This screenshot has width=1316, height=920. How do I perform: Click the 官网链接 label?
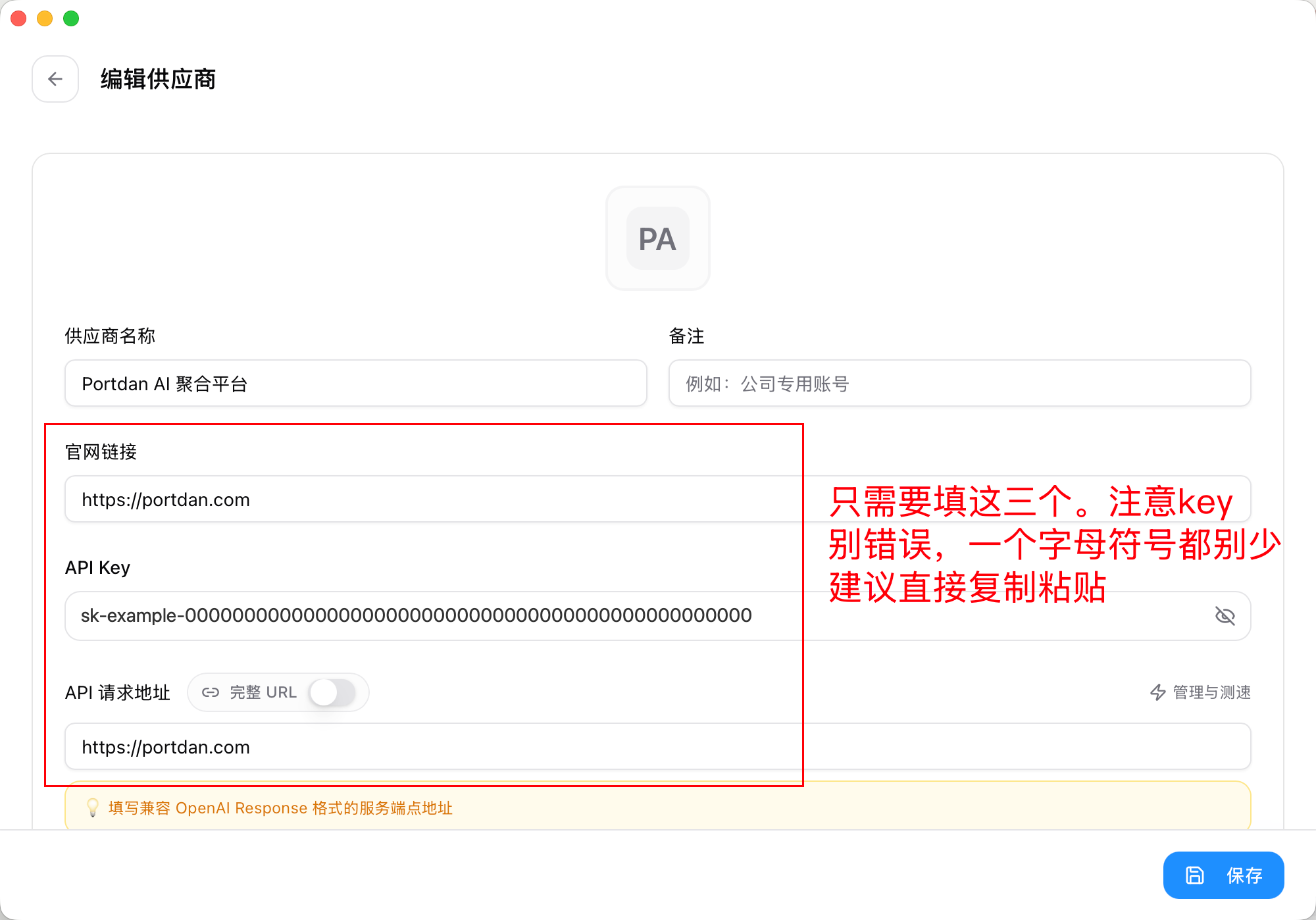tap(101, 451)
